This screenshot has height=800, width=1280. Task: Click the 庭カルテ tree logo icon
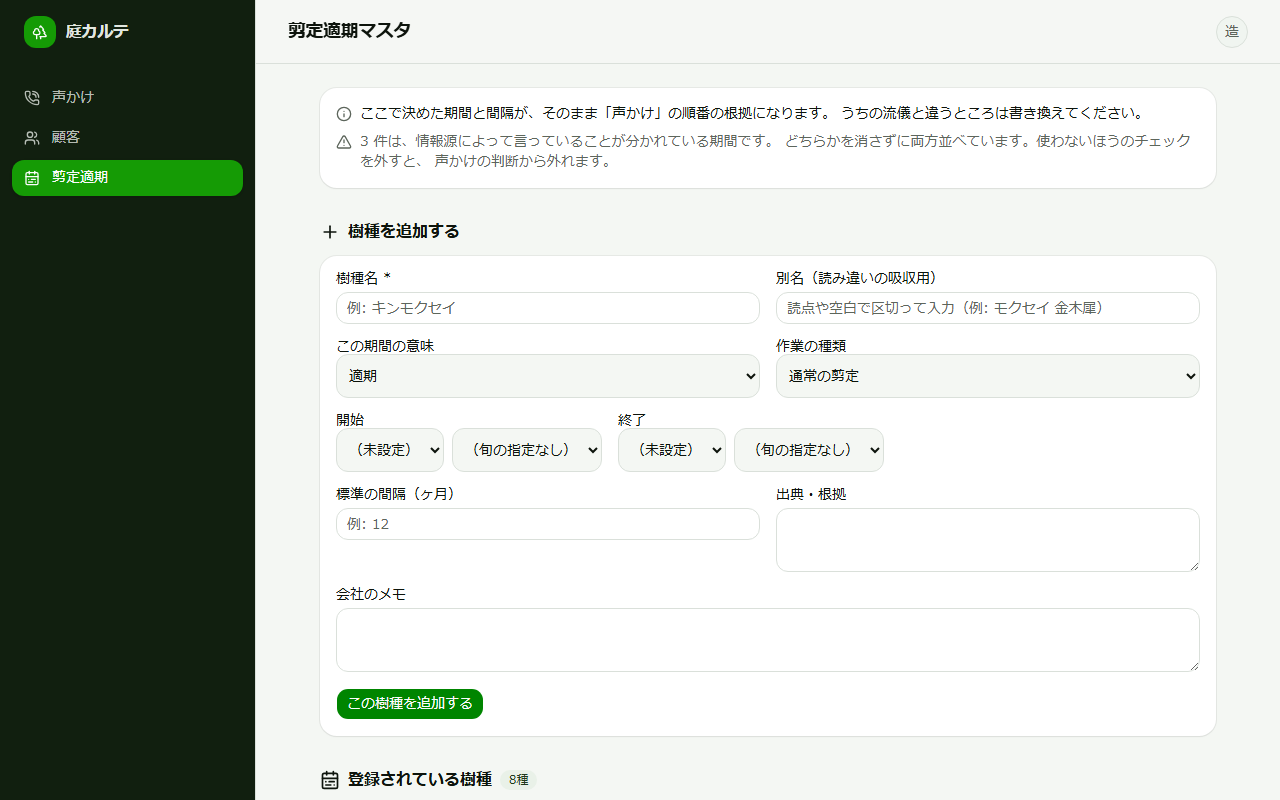40,32
